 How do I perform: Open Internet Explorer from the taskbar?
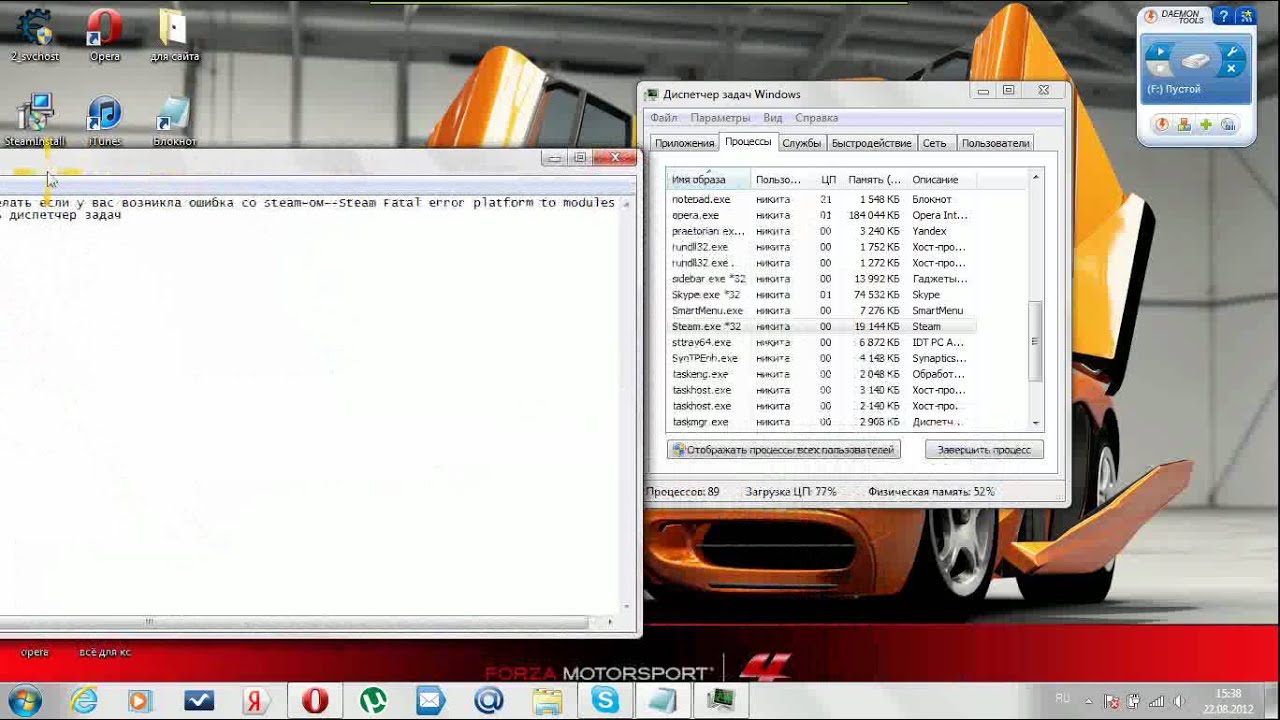pyautogui.click(x=83, y=700)
